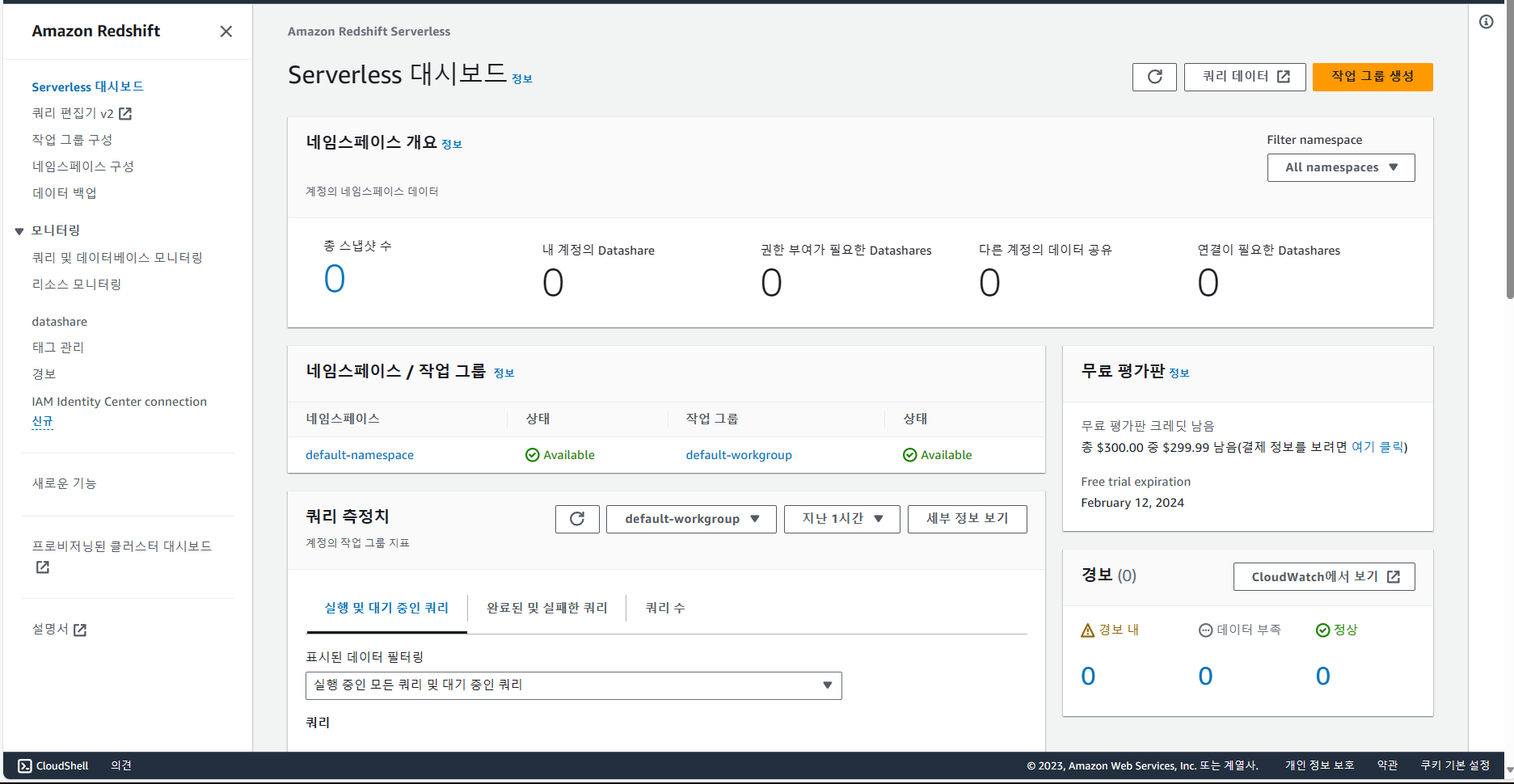This screenshot has width=1514, height=784.
Task: Open the All namespaces filter dropdown
Action: (x=1341, y=167)
